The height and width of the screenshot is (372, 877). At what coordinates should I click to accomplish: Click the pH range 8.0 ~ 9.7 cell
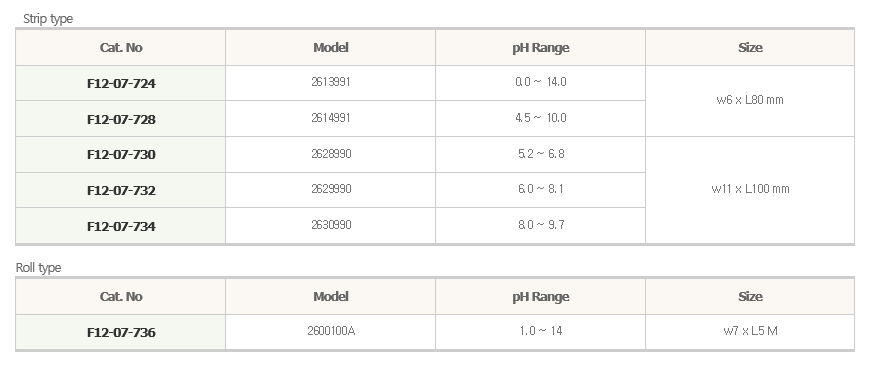[x=540, y=225]
